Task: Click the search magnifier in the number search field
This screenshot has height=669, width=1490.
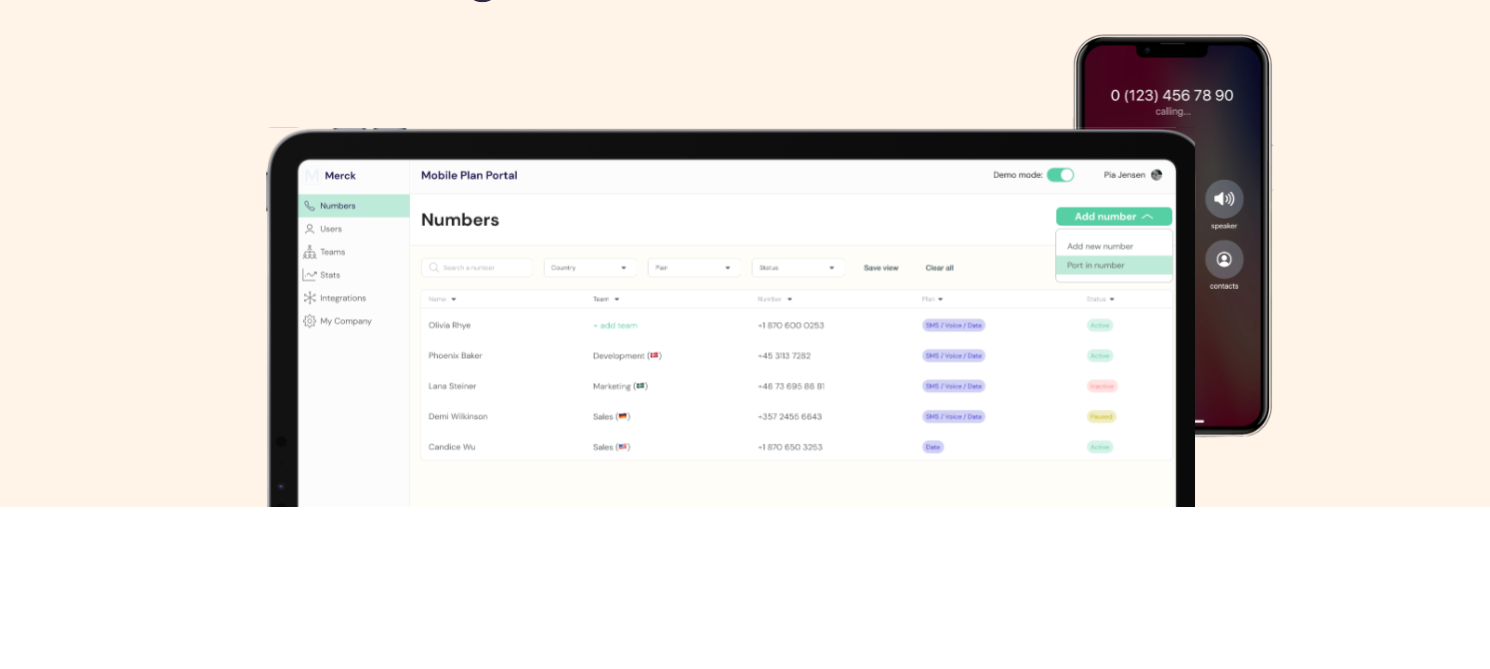Action: coord(433,267)
